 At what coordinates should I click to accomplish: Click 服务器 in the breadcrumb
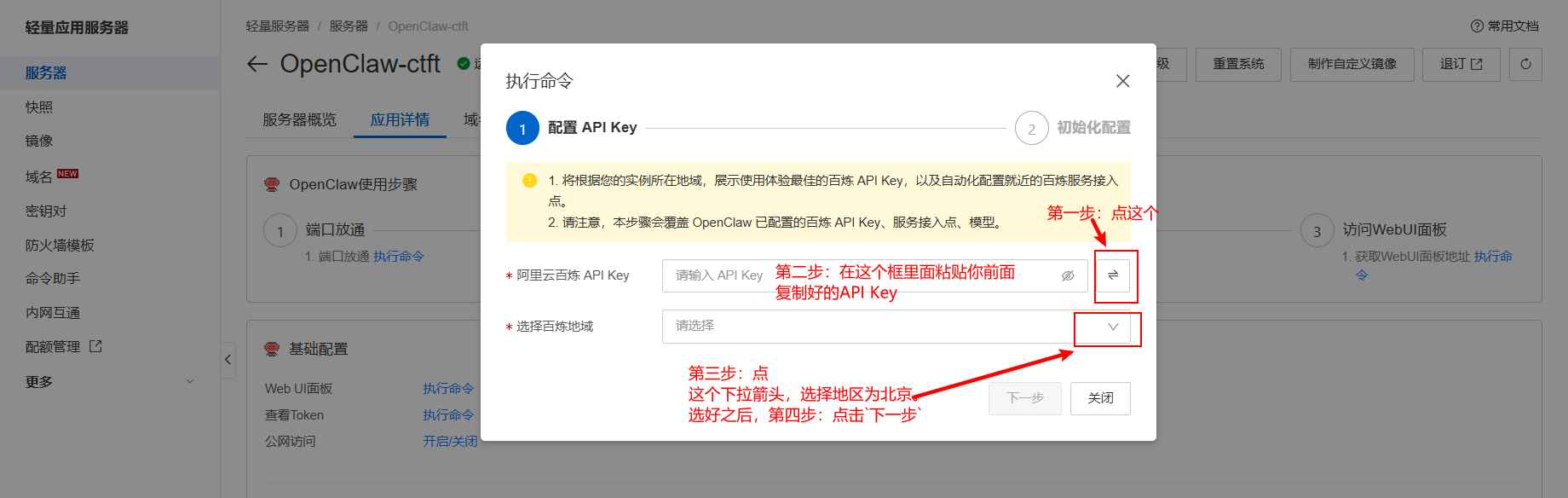pyautogui.click(x=349, y=26)
